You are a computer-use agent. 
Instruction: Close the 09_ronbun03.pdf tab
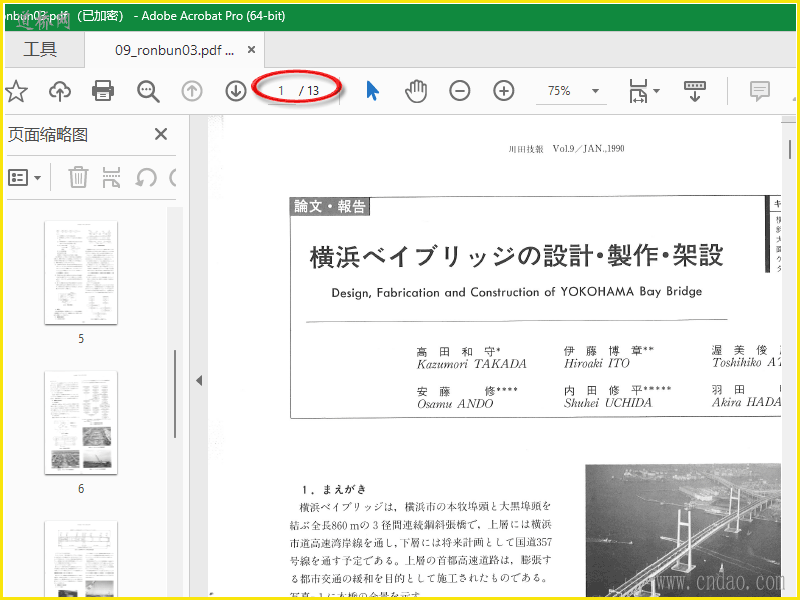click(251, 50)
